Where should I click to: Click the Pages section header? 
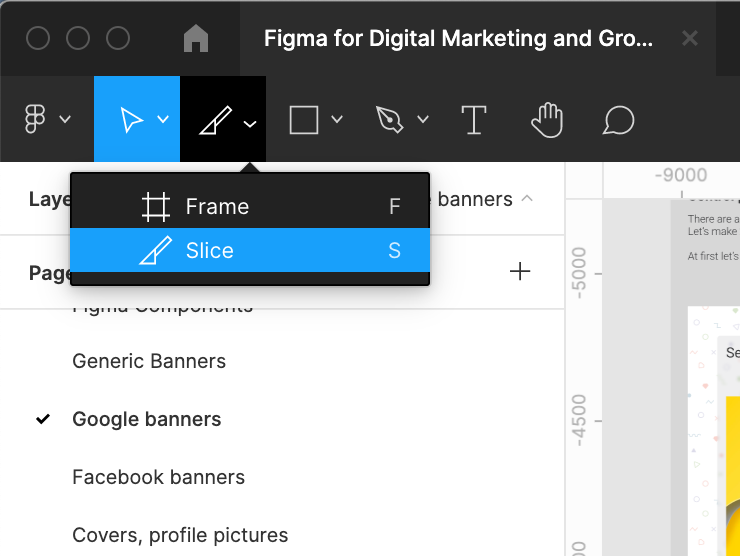[50, 273]
